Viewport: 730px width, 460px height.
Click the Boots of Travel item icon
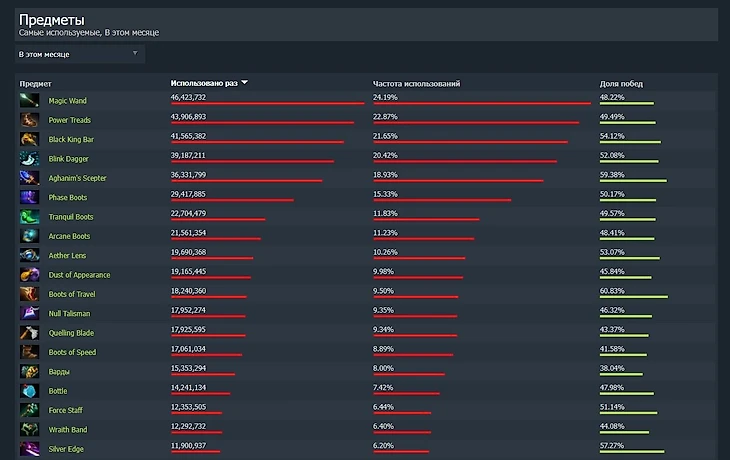click(29, 294)
